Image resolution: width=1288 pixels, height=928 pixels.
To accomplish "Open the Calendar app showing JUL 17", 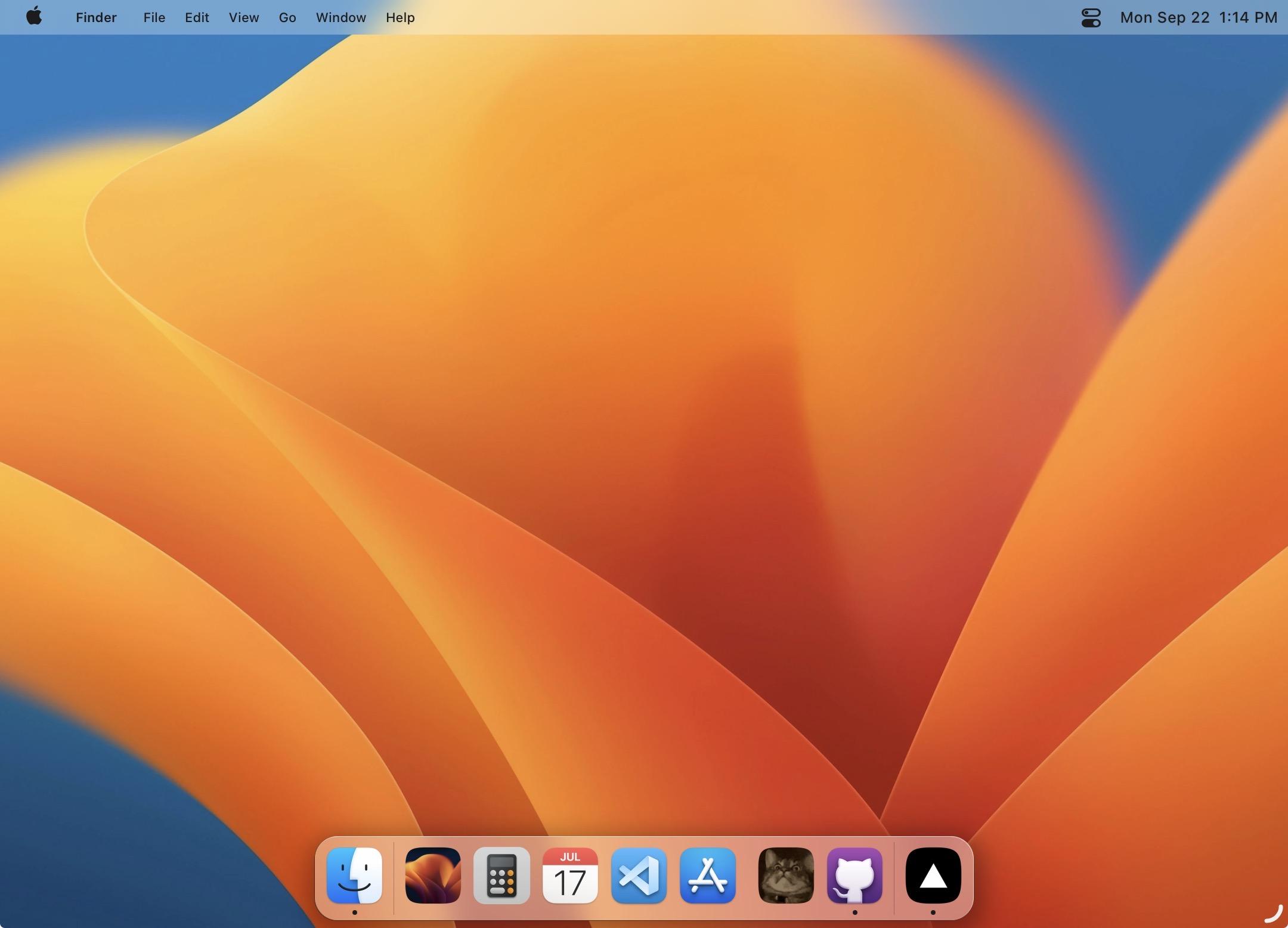I will tap(569, 875).
